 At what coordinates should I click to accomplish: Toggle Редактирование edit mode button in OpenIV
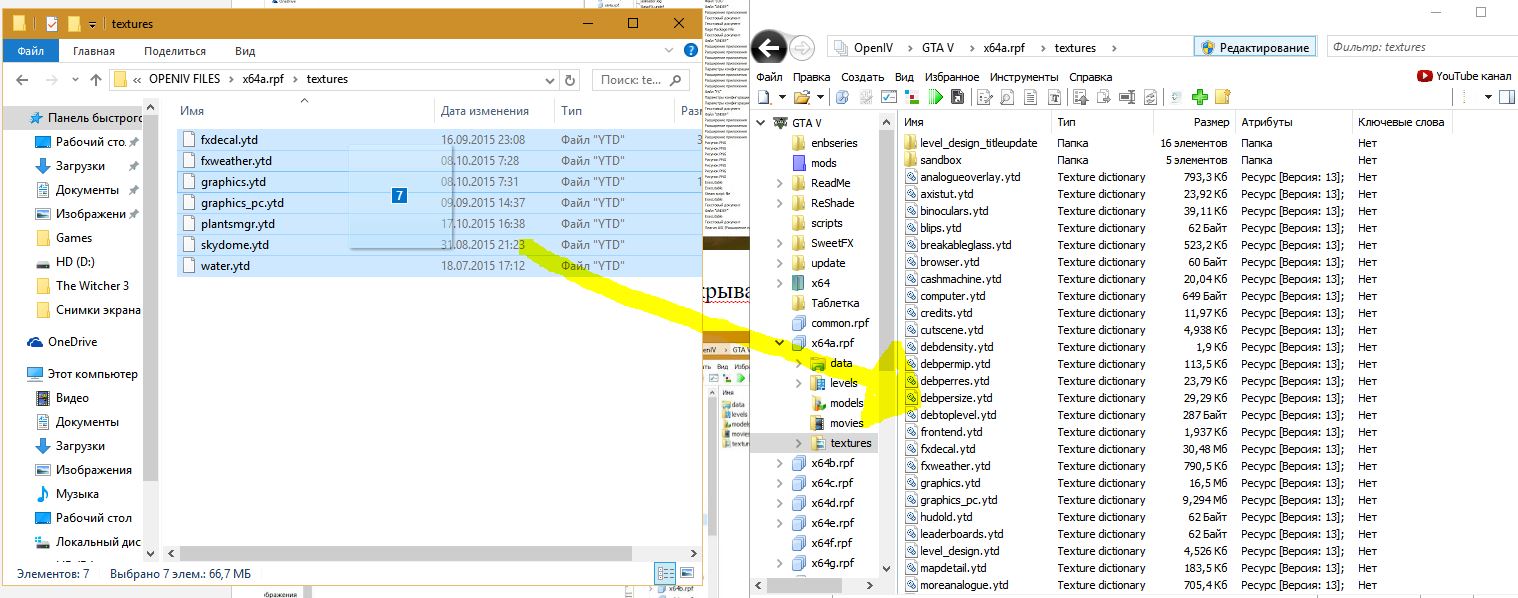(1255, 47)
